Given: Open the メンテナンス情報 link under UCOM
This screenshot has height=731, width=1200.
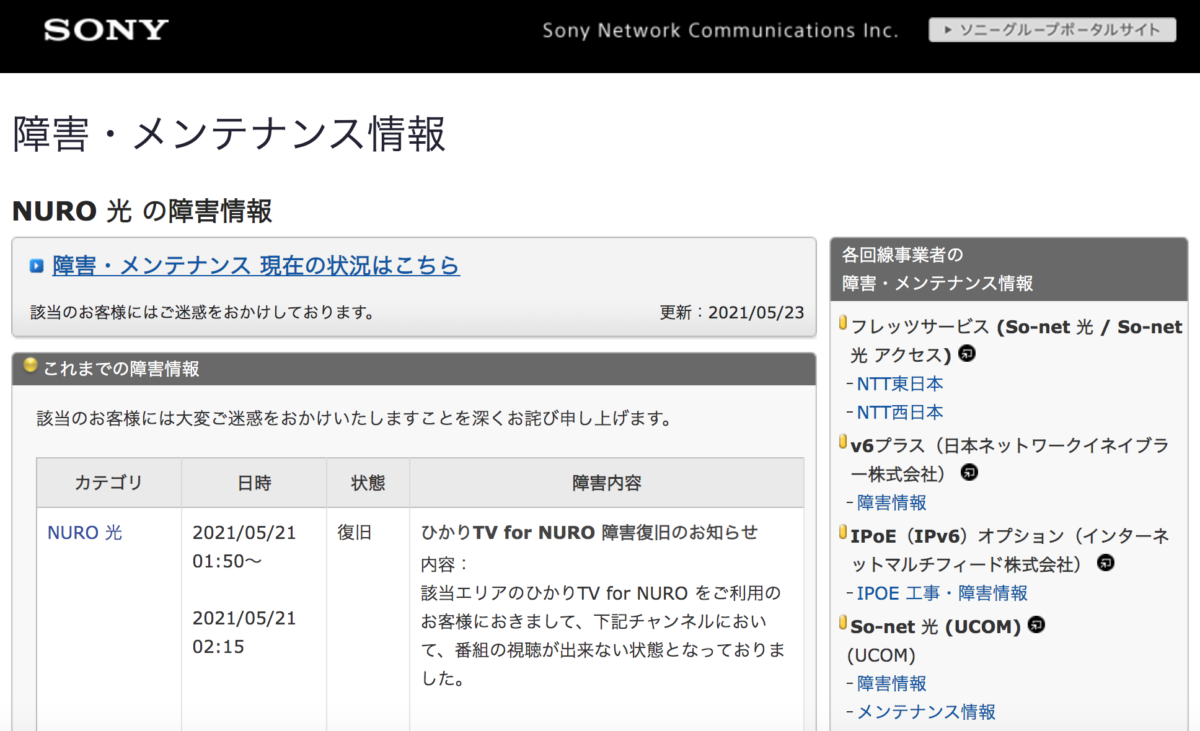Looking at the screenshot, I should pos(926,712).
